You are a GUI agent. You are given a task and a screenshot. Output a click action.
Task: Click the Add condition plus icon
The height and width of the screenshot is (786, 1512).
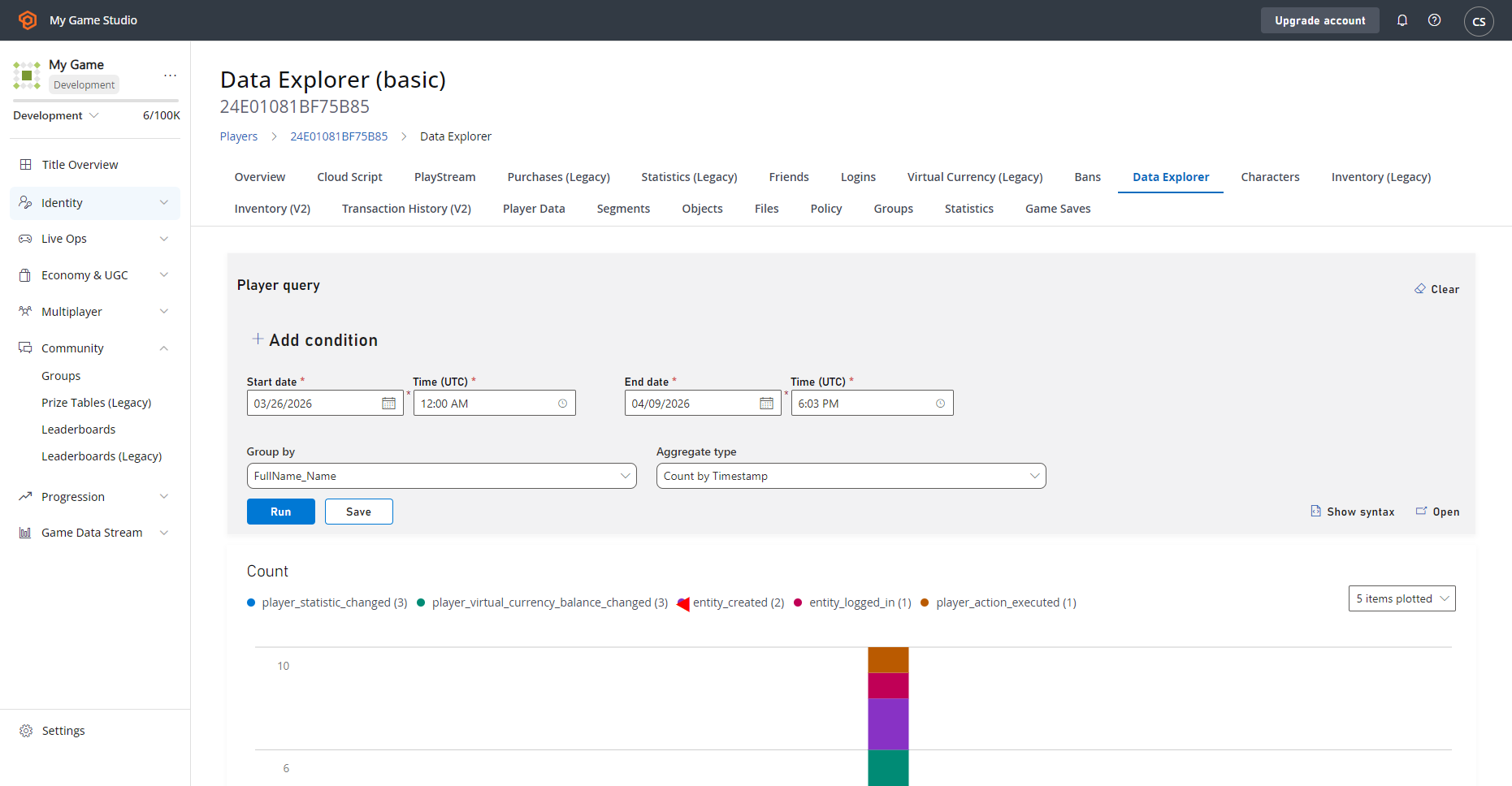(x=258, y=339)
